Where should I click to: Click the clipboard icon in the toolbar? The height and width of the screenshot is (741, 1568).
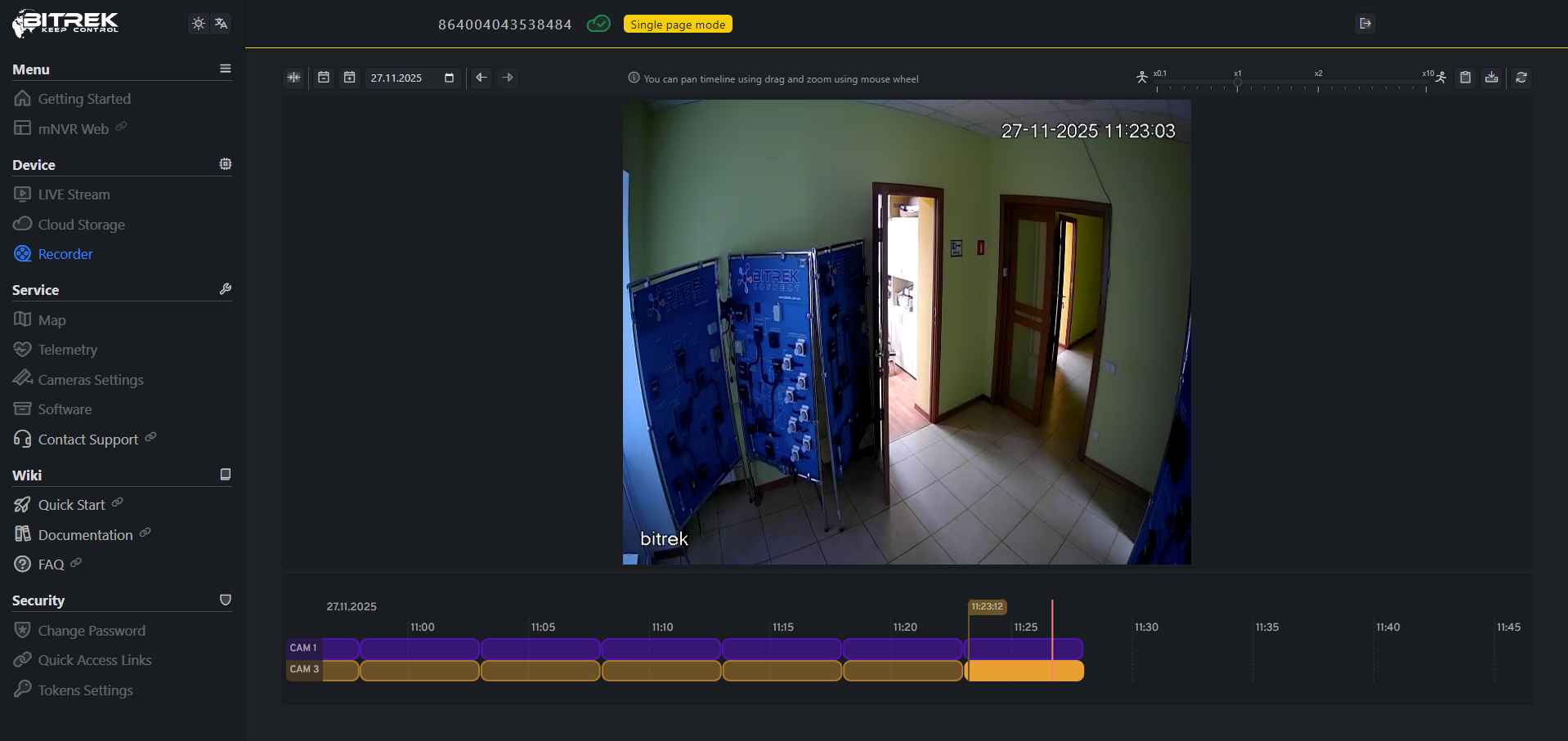pos(1466,78)
